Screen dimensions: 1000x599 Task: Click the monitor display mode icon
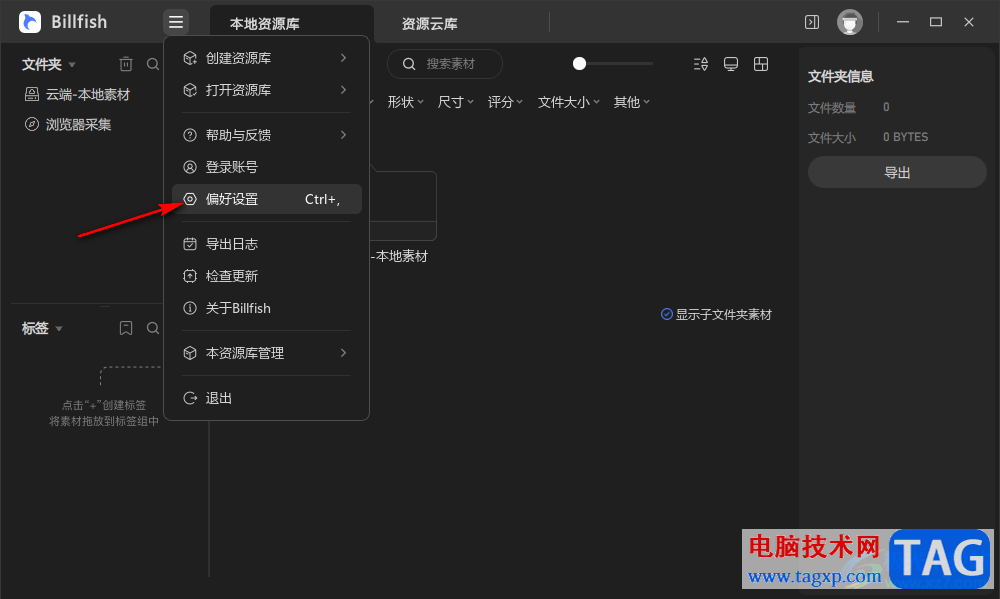tap(731, 64)
